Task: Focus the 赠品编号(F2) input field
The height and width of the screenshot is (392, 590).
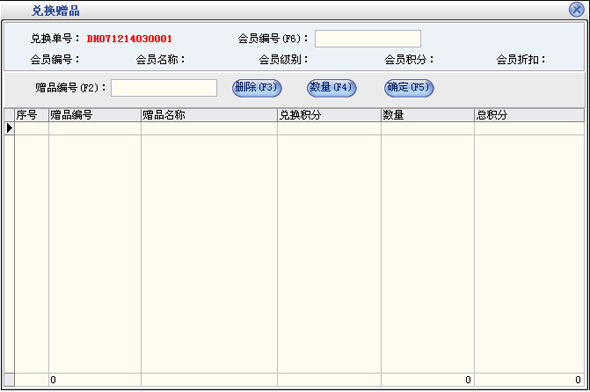Action: point(164,88)
